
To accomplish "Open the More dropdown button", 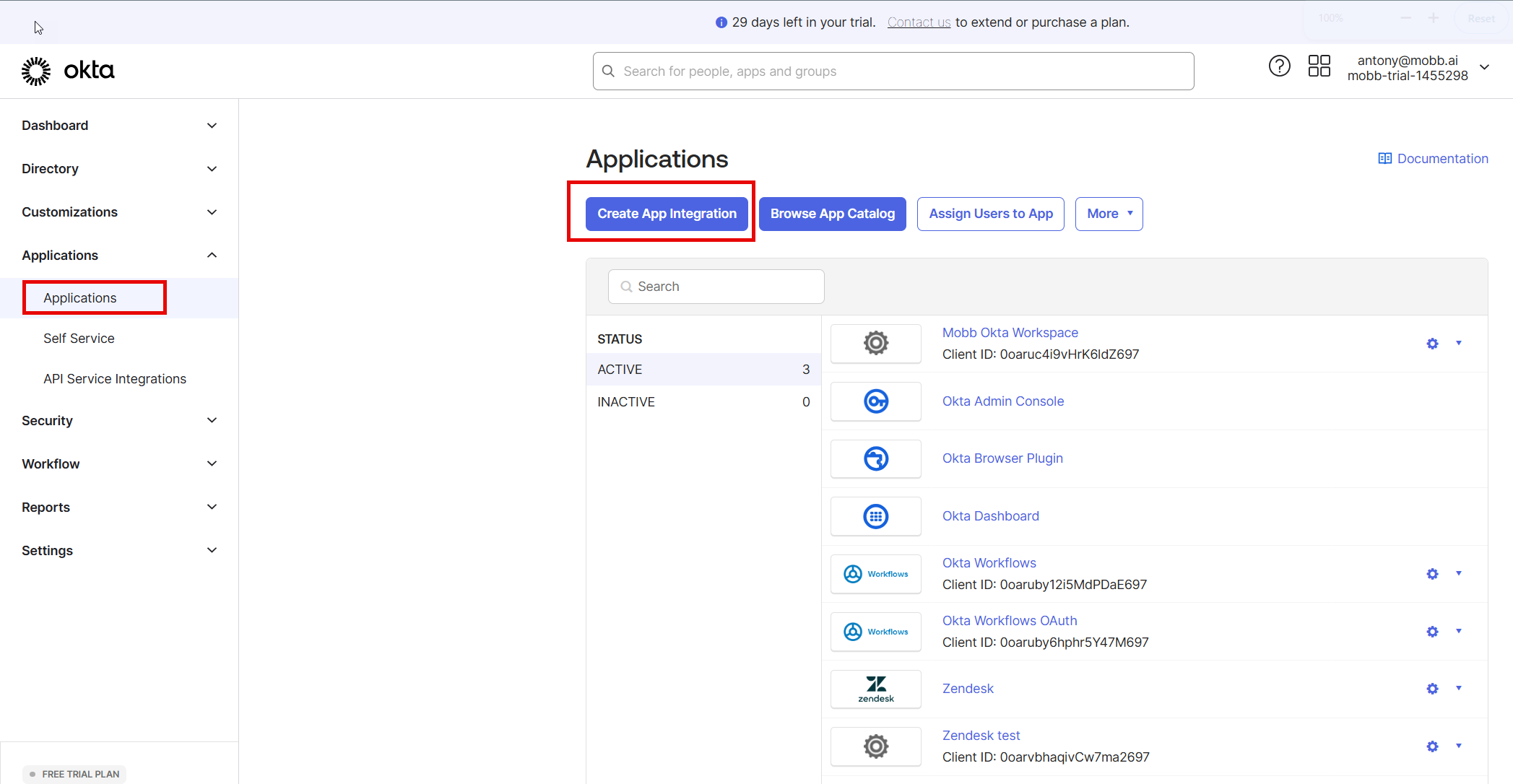I will pyautogui.click(x=1109, y=214).
